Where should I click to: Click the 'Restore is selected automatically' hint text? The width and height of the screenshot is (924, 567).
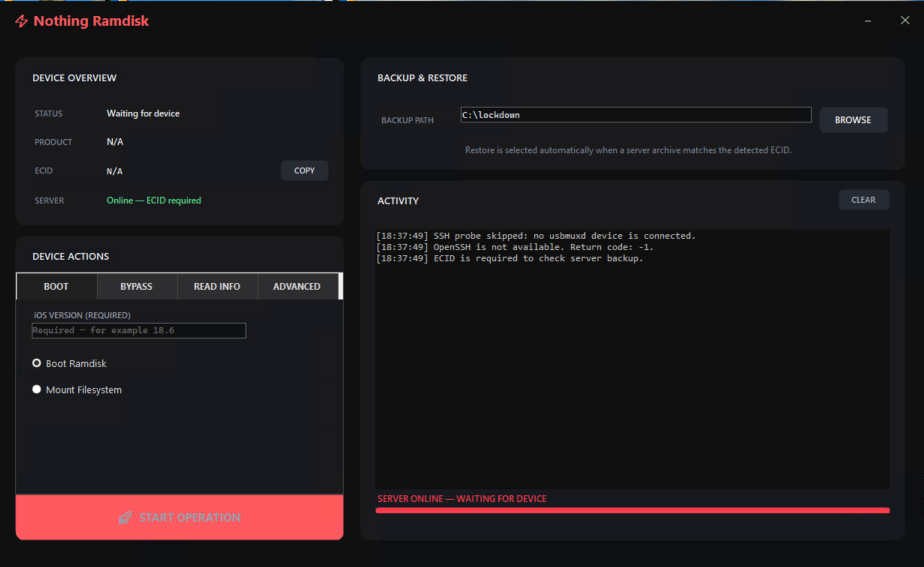pos(628,150)
